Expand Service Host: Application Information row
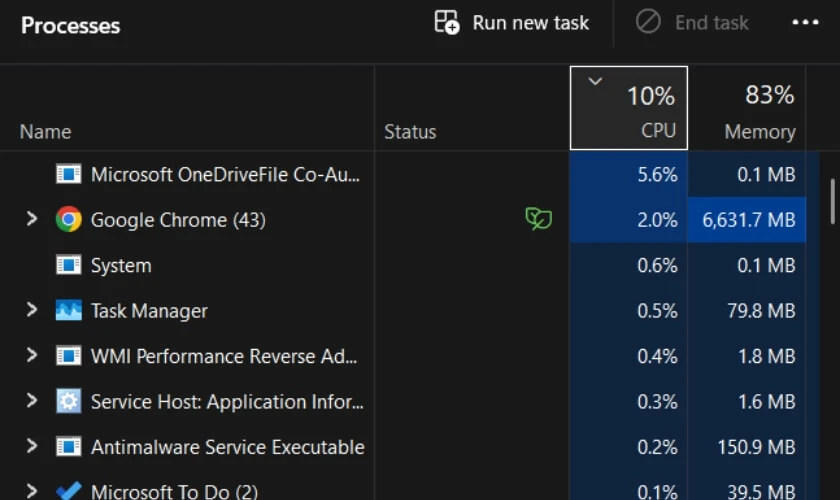 point(32,401)
